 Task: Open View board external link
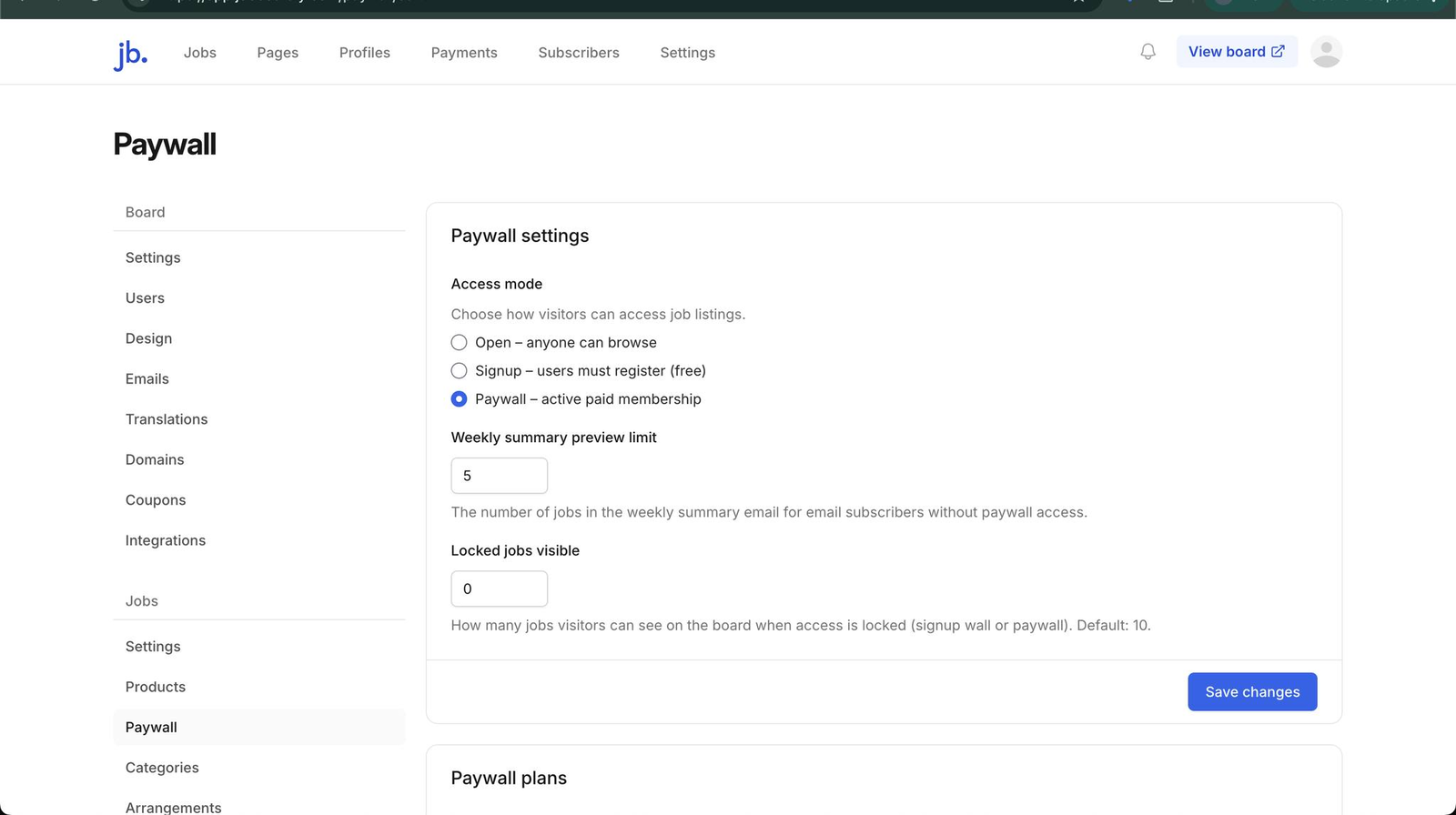[1237, 52]
